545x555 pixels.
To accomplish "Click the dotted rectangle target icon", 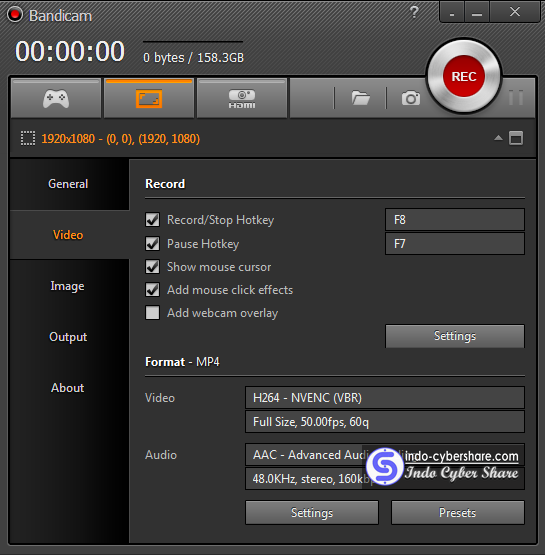I will pos(28,138).
